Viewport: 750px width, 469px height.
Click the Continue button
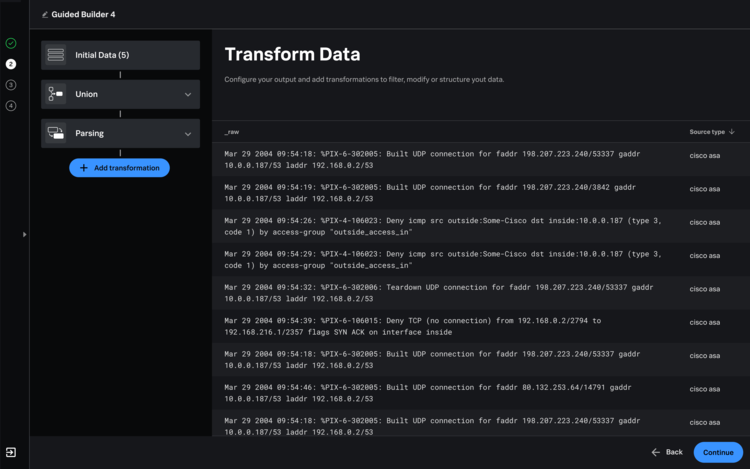(x=718, y=452)
